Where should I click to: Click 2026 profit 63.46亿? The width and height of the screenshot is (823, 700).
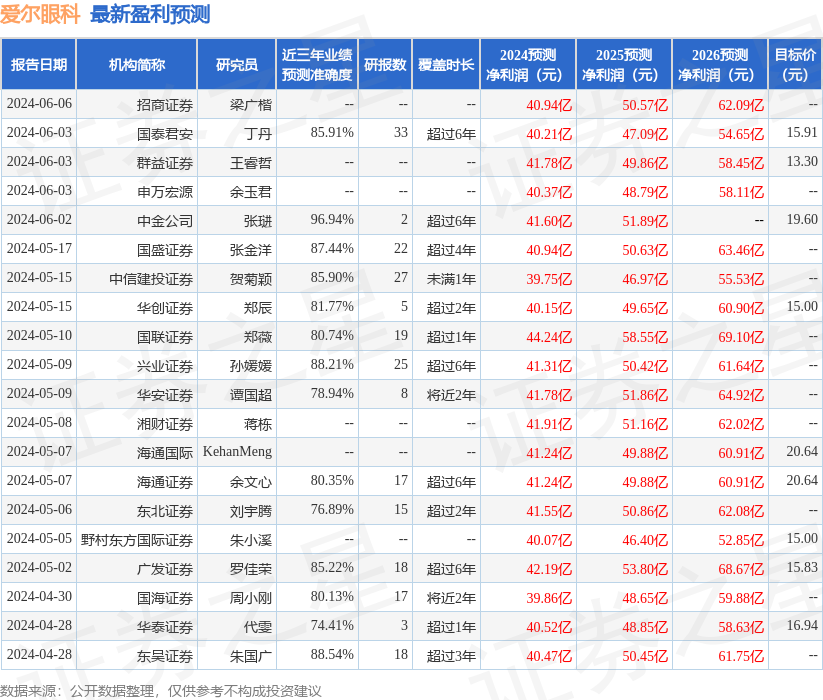741,250
